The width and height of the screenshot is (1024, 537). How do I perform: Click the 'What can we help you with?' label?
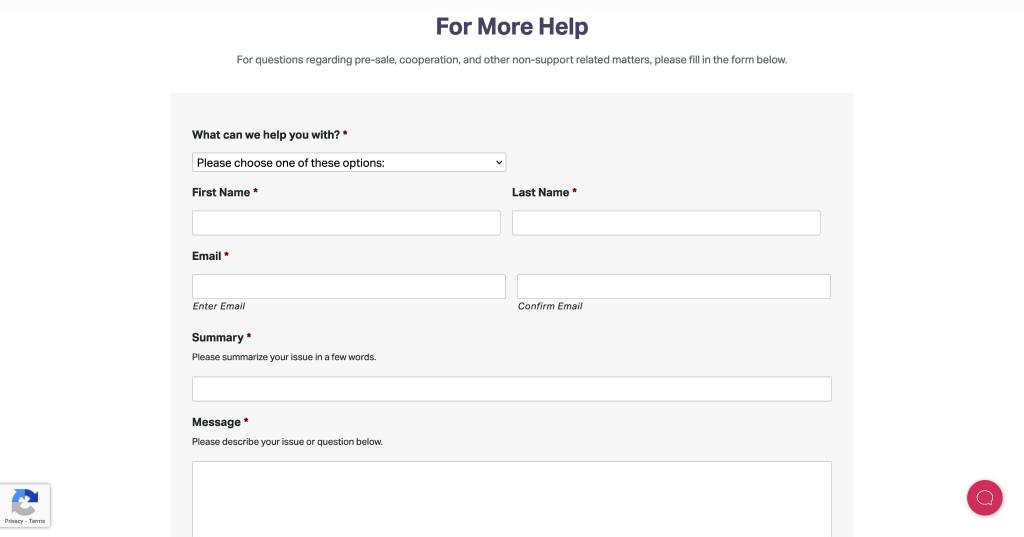click(x=266, y=135)
